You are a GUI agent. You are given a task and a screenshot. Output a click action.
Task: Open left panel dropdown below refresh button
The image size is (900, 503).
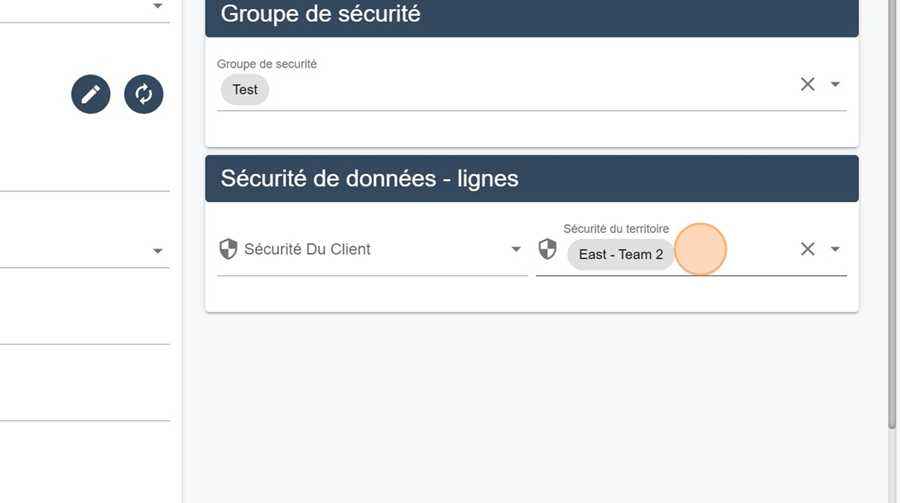pos(158,251)
